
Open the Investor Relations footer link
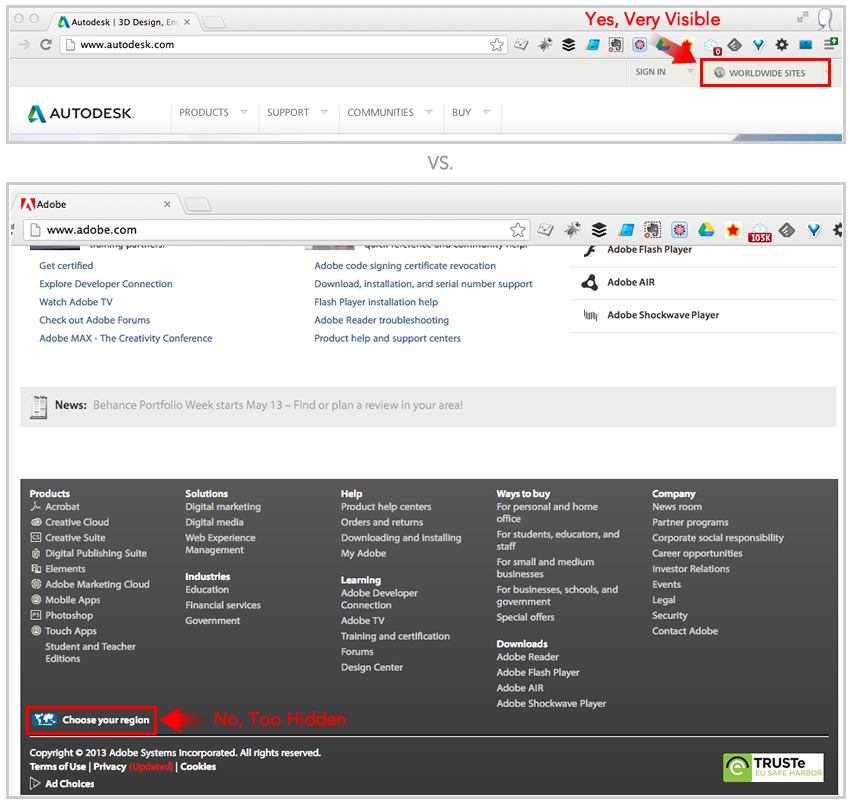tap(691, 569)
